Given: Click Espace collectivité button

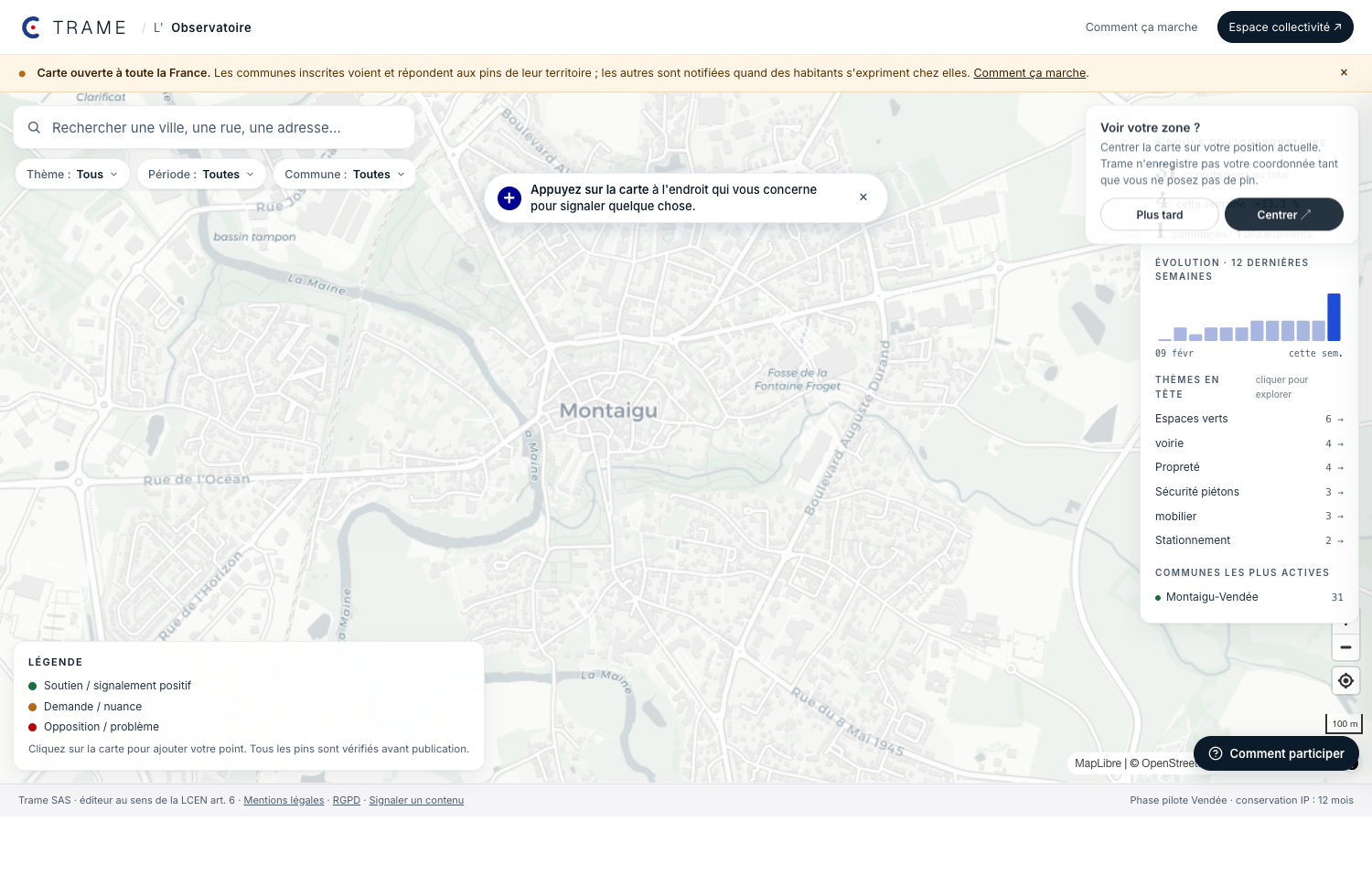Looking at the screenshot, I should (x=1285, y=27).
